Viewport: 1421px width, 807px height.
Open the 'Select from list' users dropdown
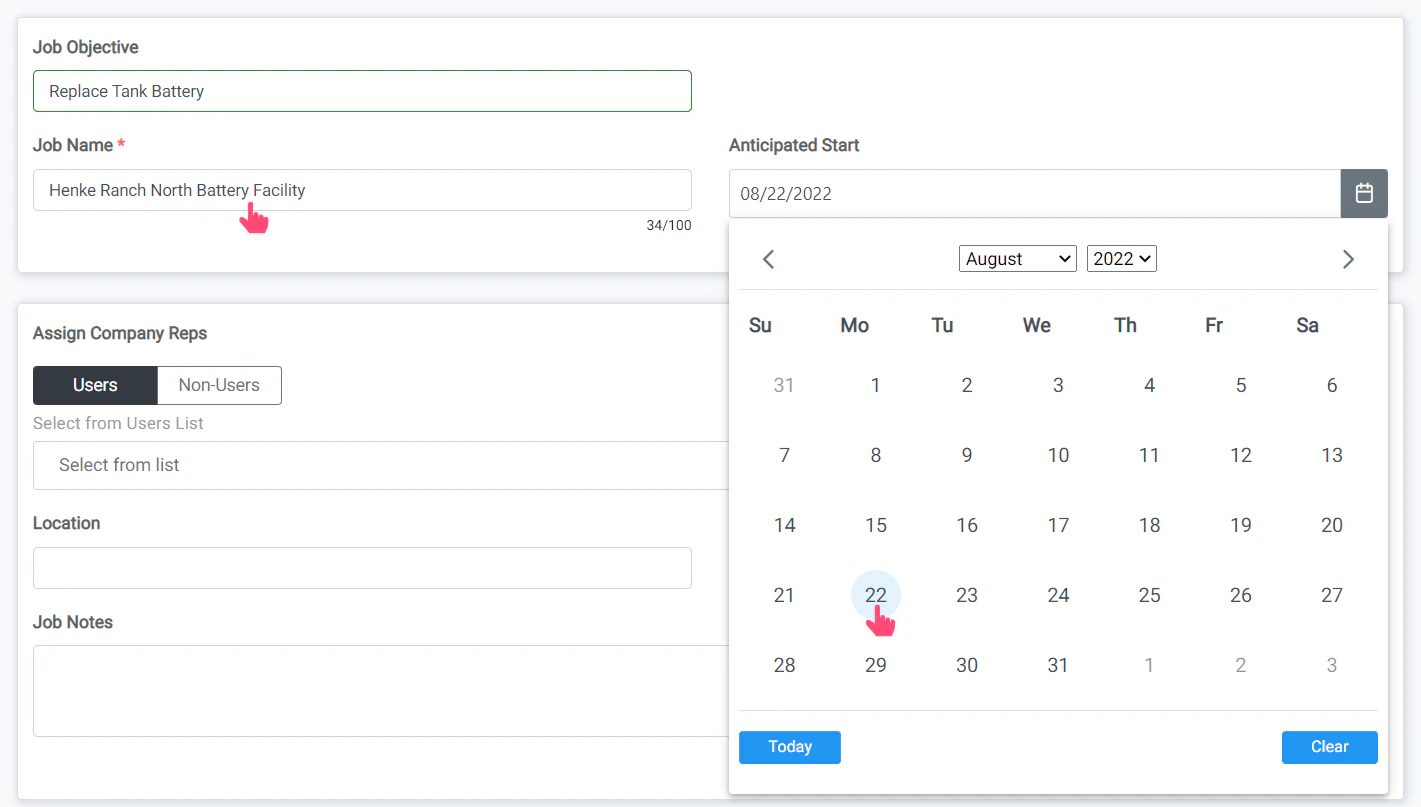point(380,465)
